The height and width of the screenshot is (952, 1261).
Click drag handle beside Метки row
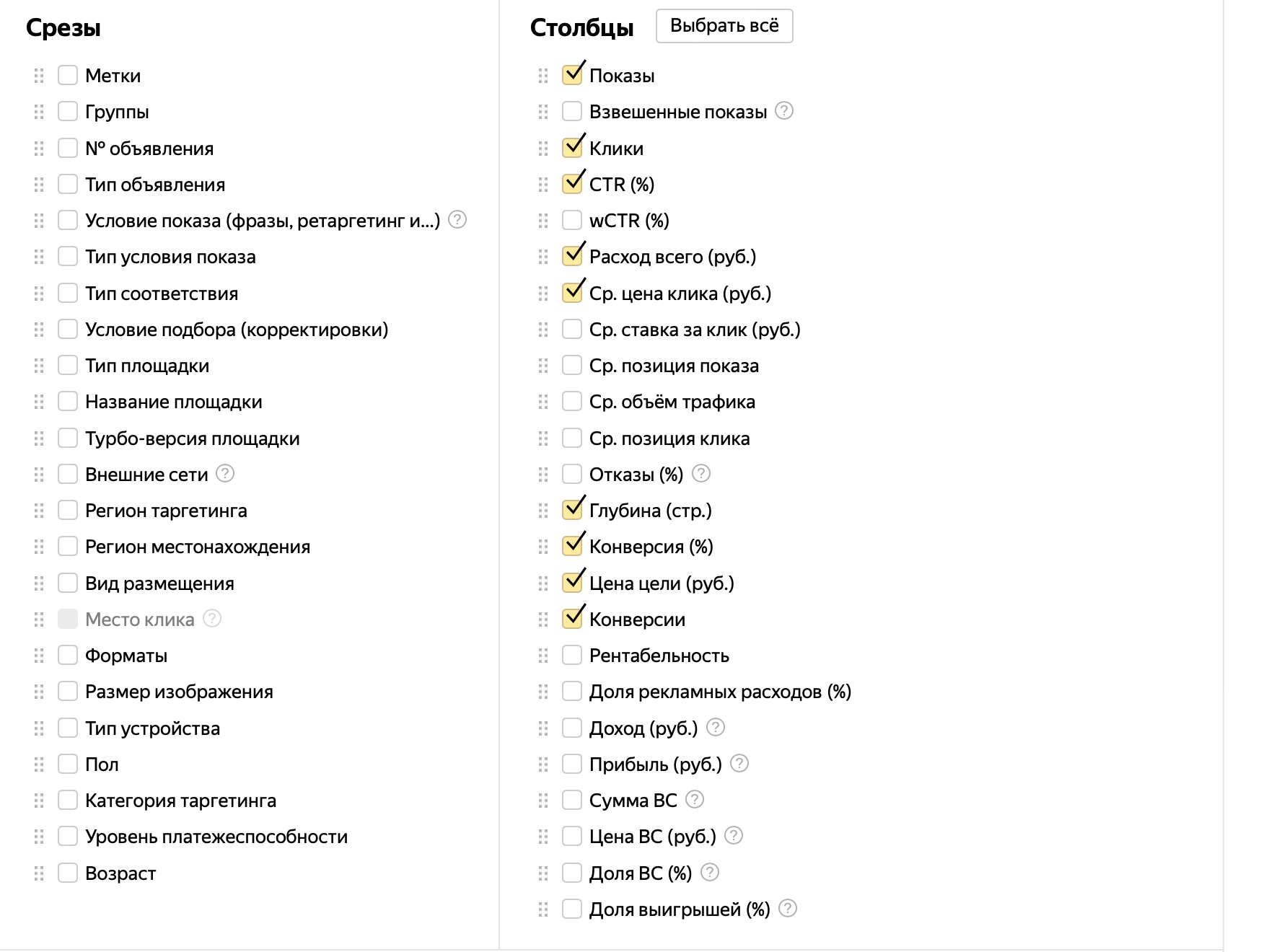click(x=39, y=76)
